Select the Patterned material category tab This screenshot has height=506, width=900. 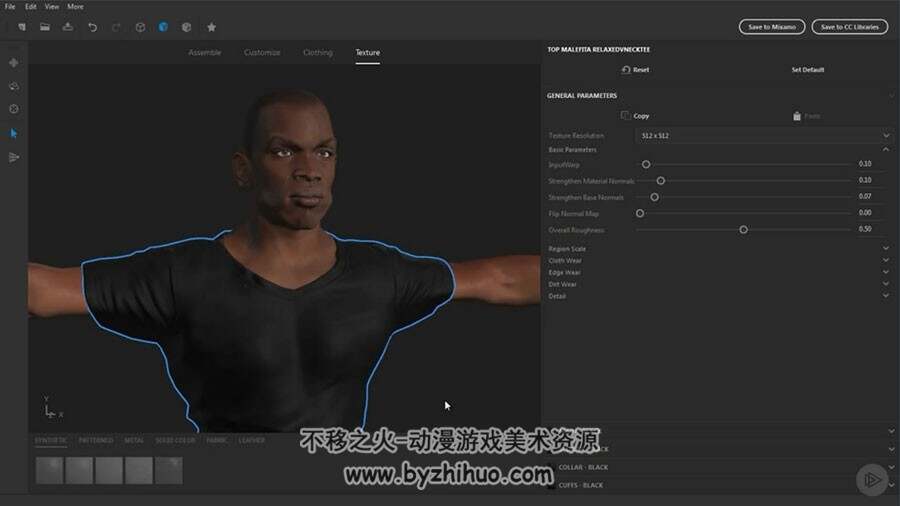pyautogui.click(x=96, y=440)
